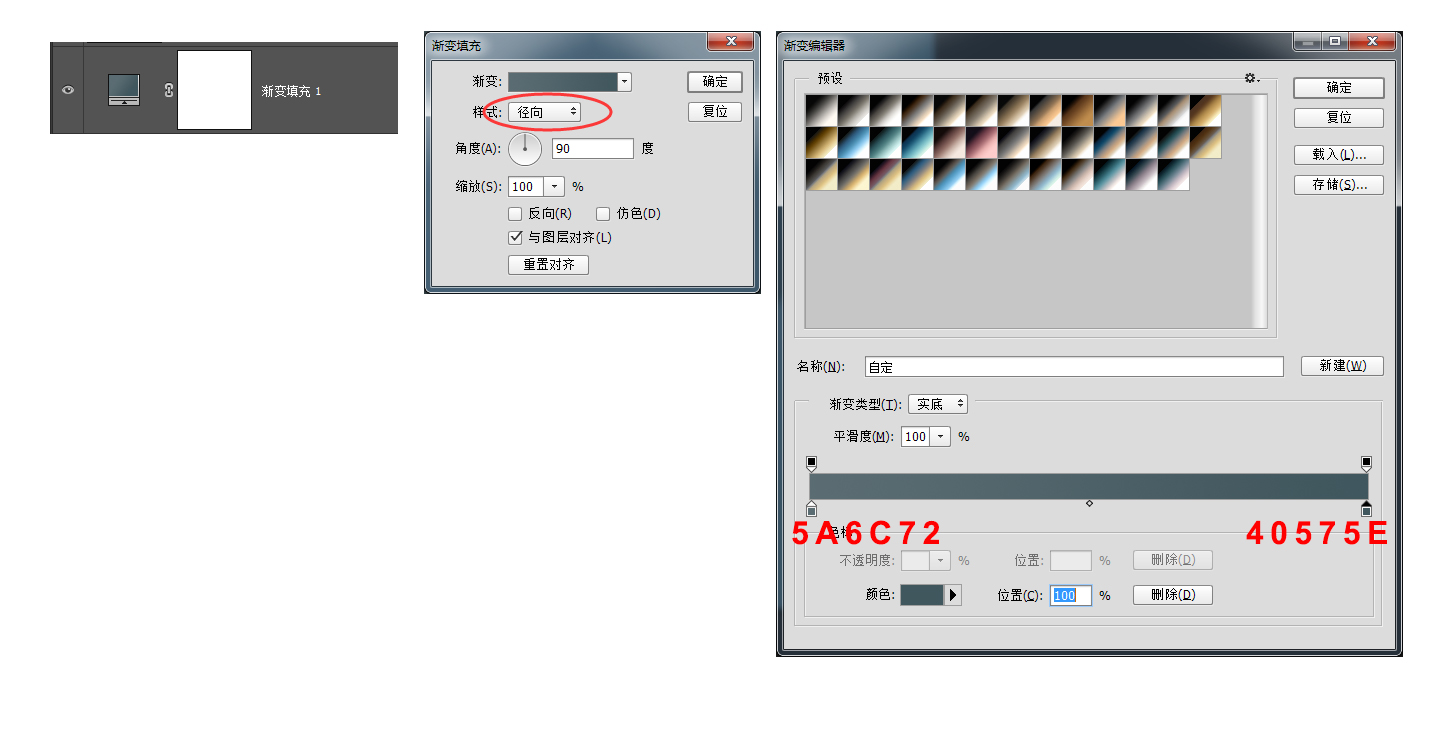1432x746 pixels.
Task: Click the presets list vertical scrollbar
Action: coord(1260,210)
